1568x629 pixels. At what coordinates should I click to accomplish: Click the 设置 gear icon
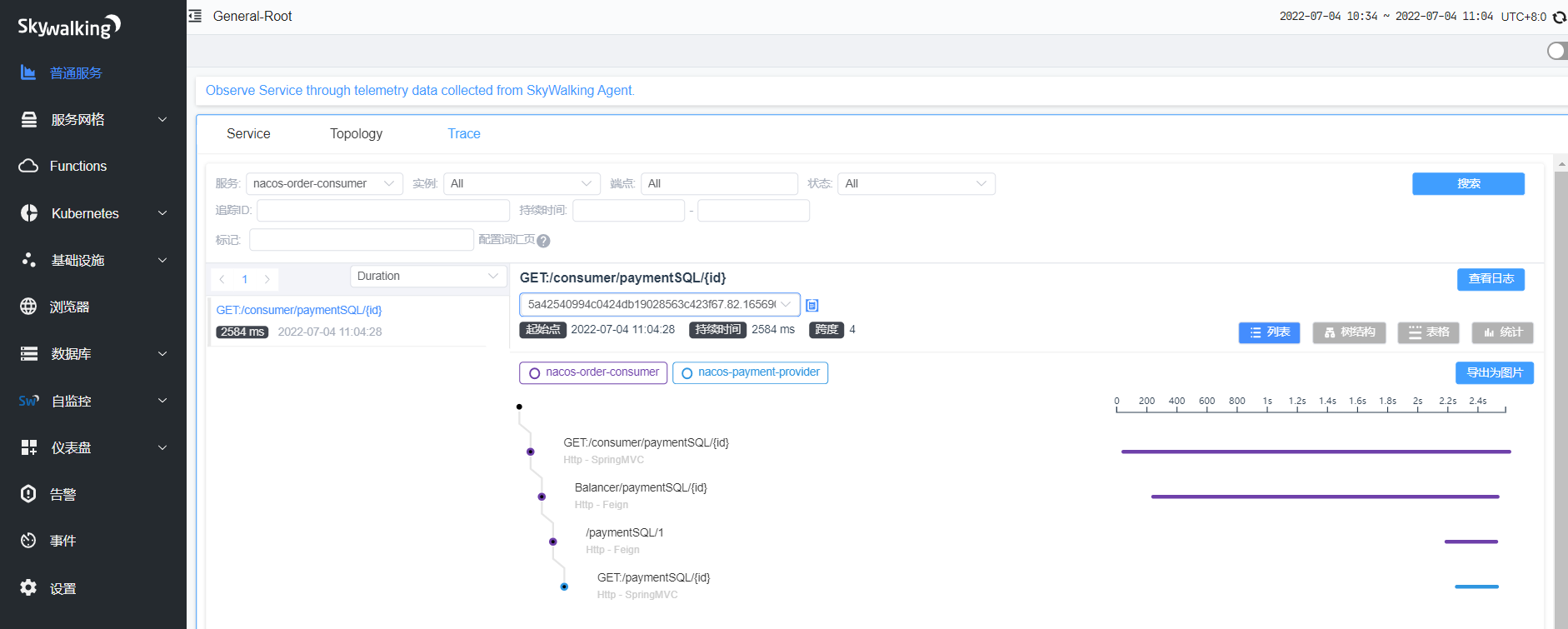(x=28, y=587)
